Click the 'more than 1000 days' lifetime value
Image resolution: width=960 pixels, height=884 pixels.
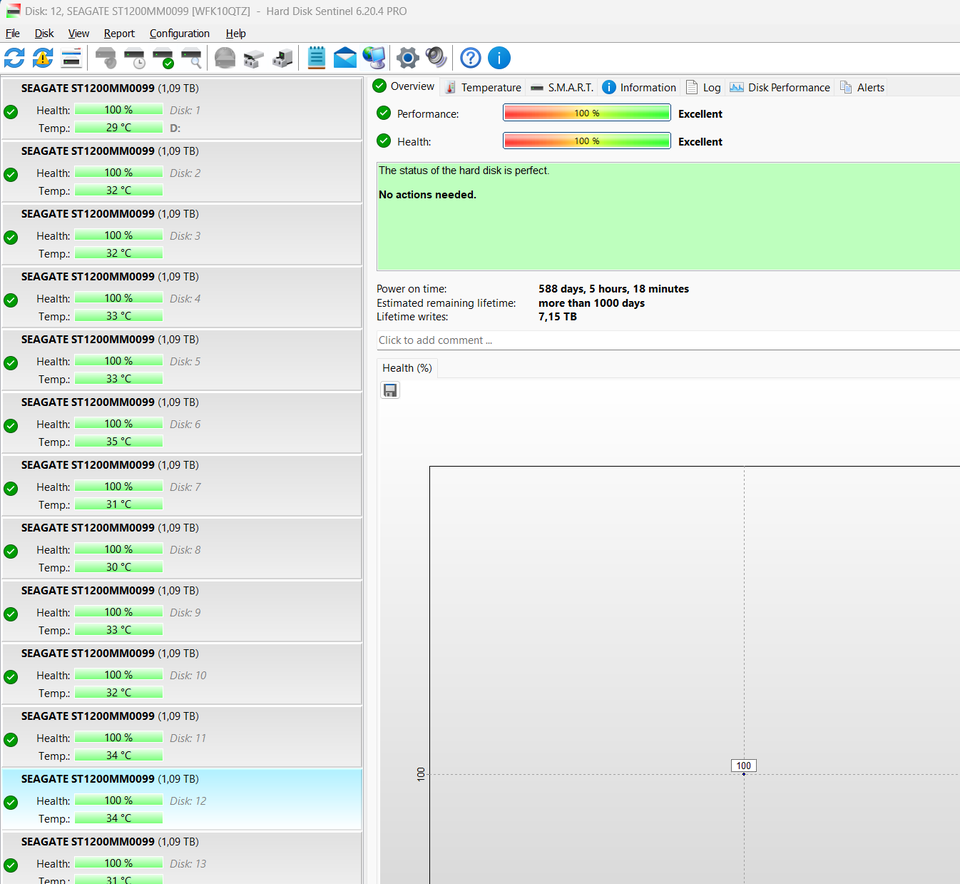point(591,303)
